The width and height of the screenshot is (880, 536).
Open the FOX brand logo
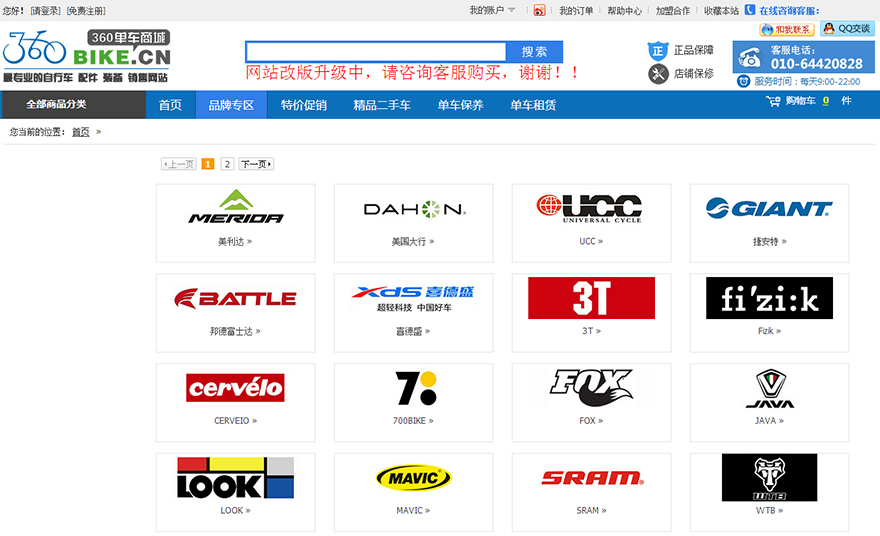591,388
